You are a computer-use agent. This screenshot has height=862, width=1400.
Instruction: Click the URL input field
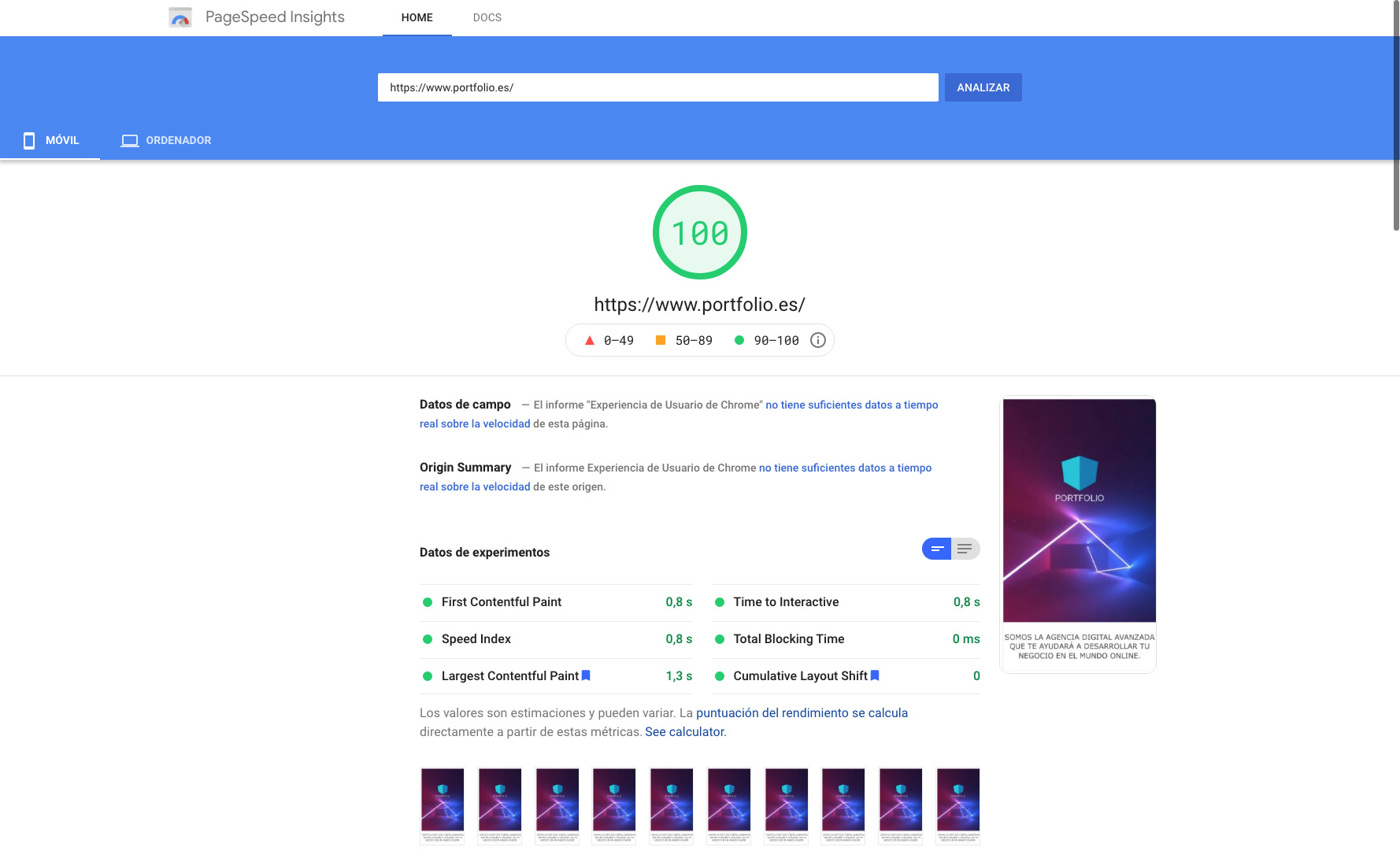click(657, 87)
